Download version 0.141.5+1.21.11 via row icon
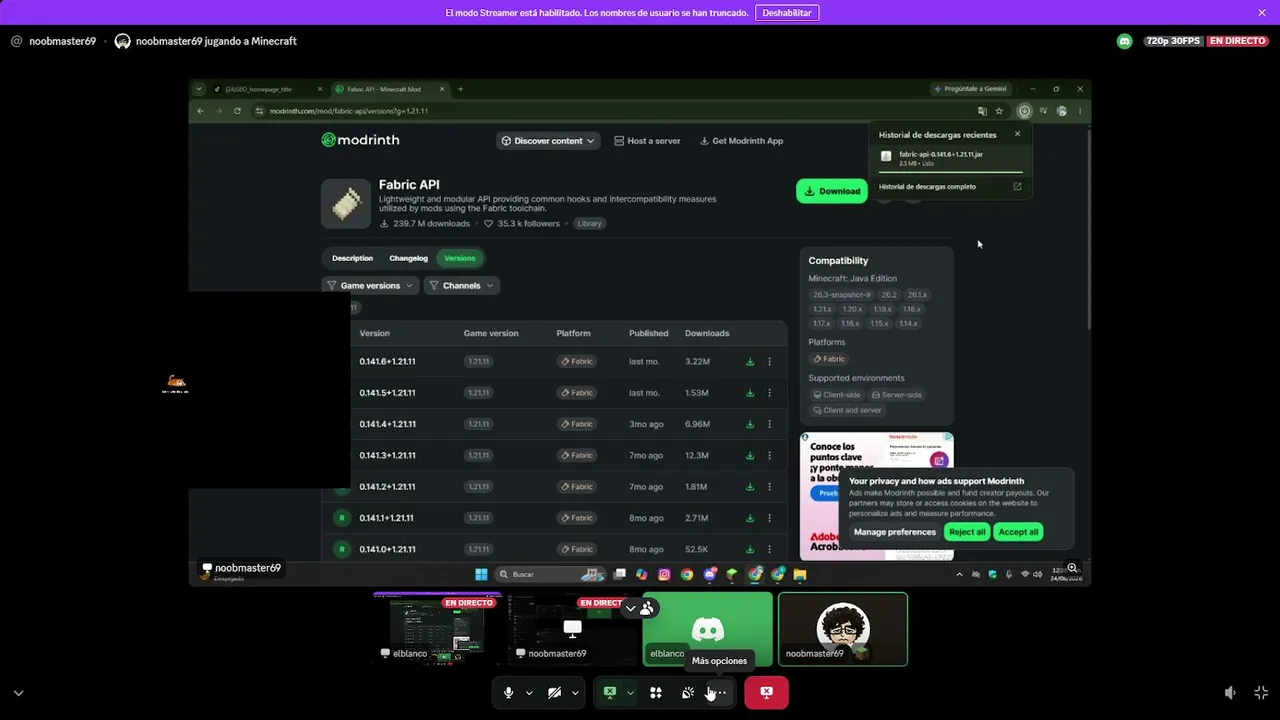The image size is (1280, 720). [750, 393]
